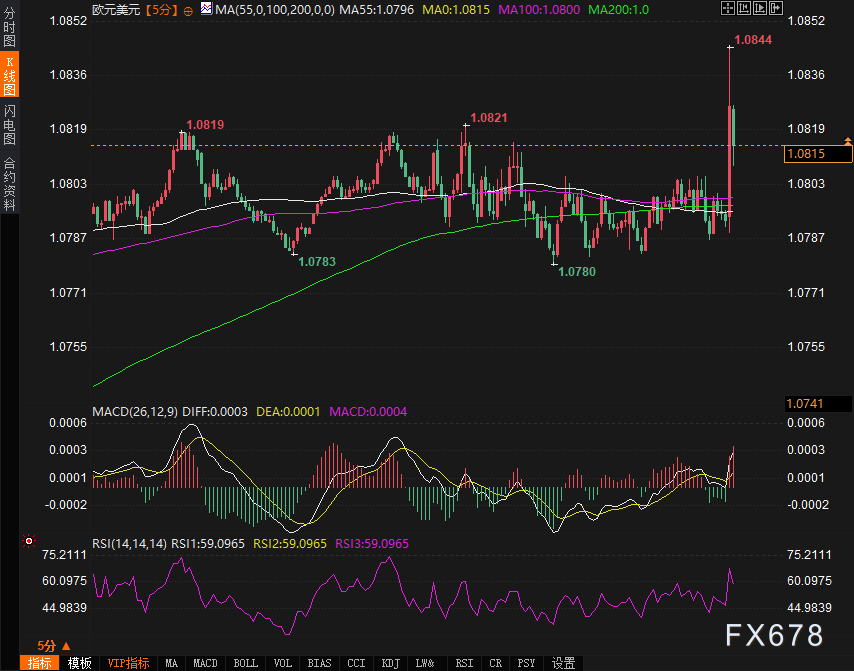Enable the VOL indicator
Screen dimensions: 854x671
coord(283,663)
